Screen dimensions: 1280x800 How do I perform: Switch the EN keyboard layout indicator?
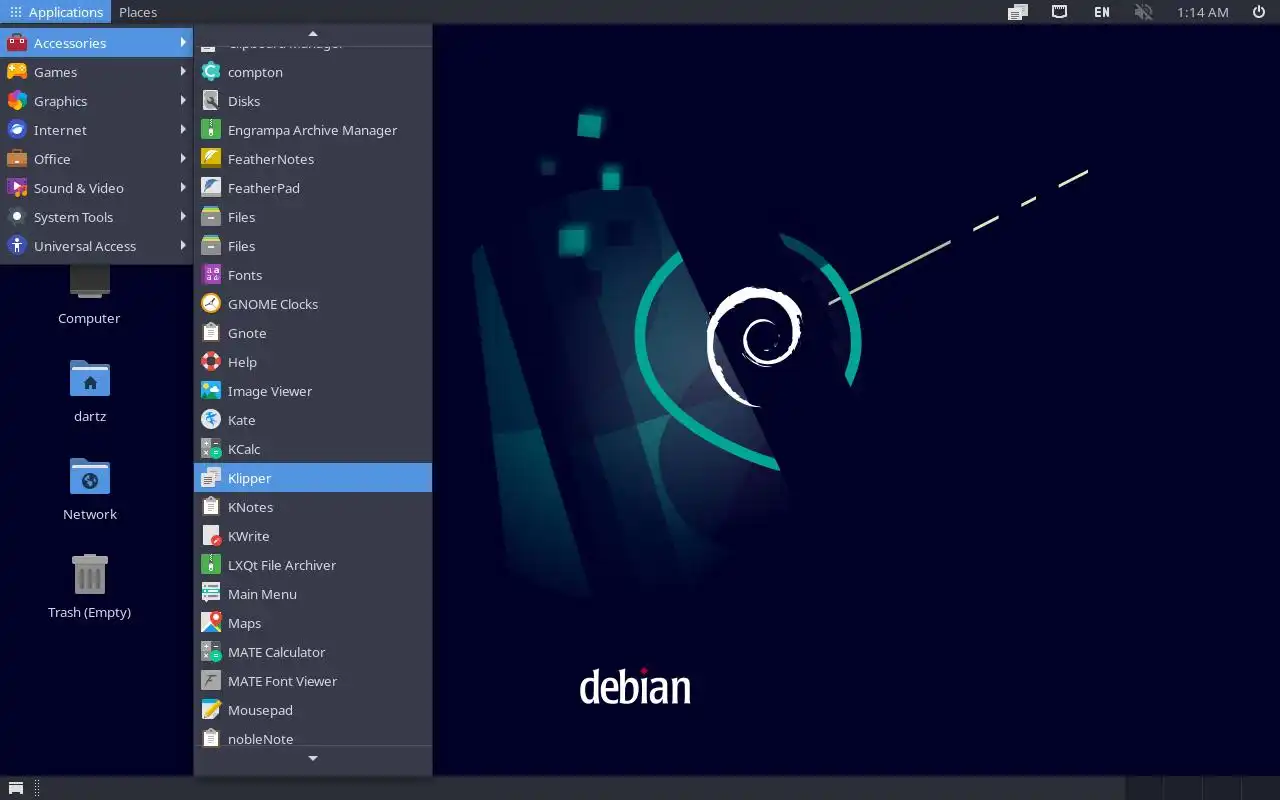[1101, 12]
